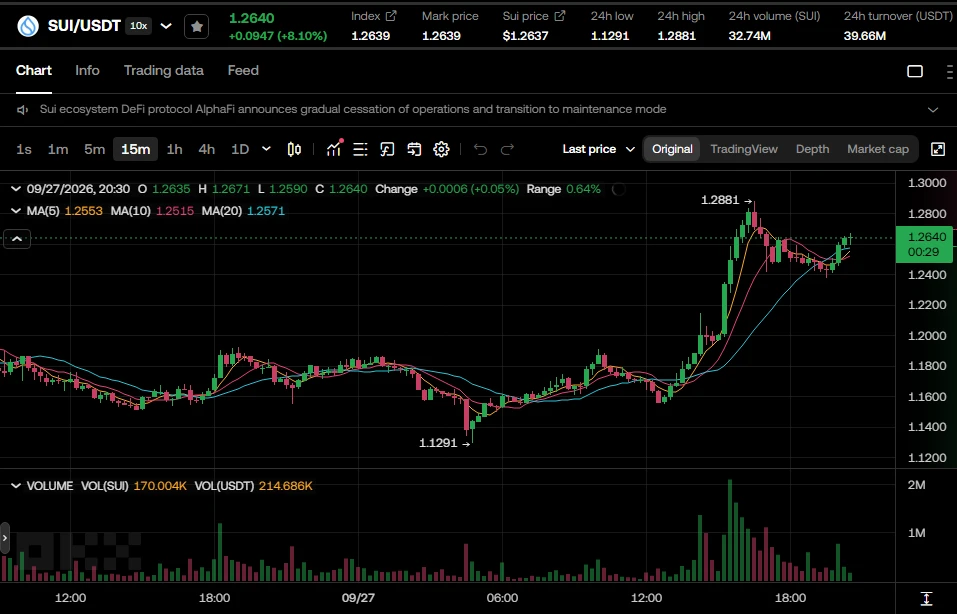Open the indicators icon with red dot
The height and width of the screenshot is (614, 957).
[334, 148]
